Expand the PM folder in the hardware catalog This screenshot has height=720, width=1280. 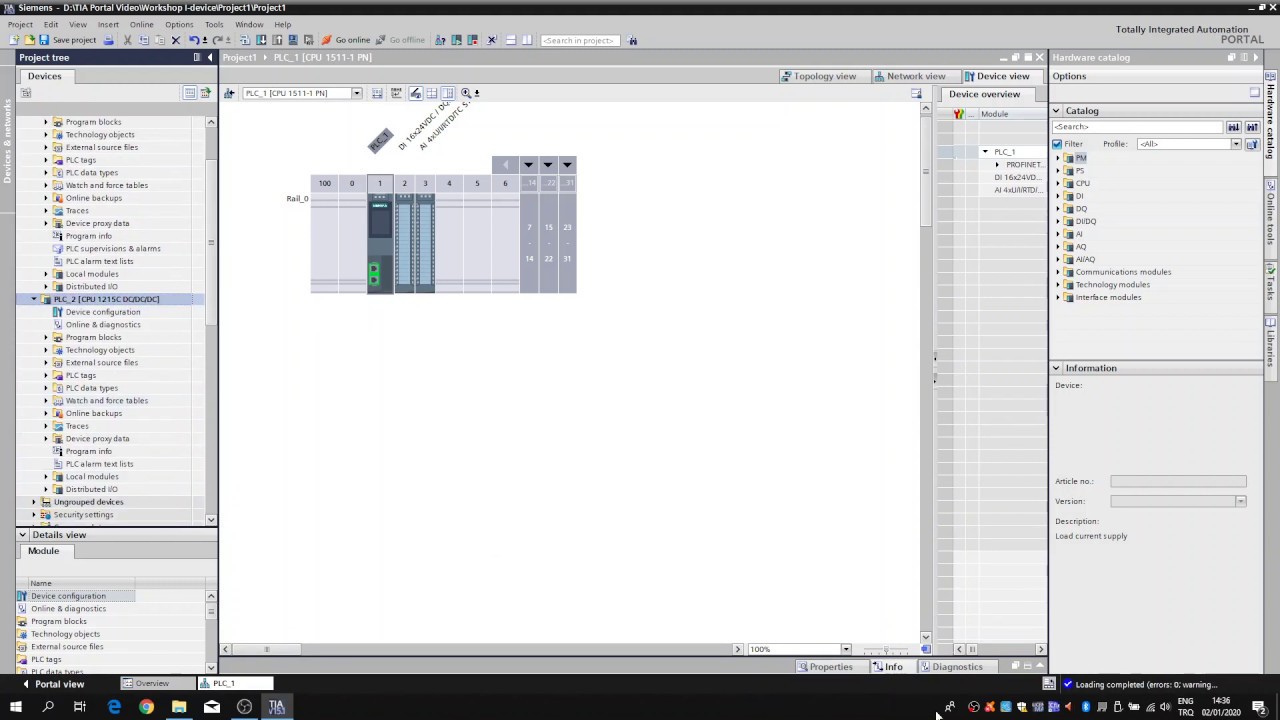1058,158
